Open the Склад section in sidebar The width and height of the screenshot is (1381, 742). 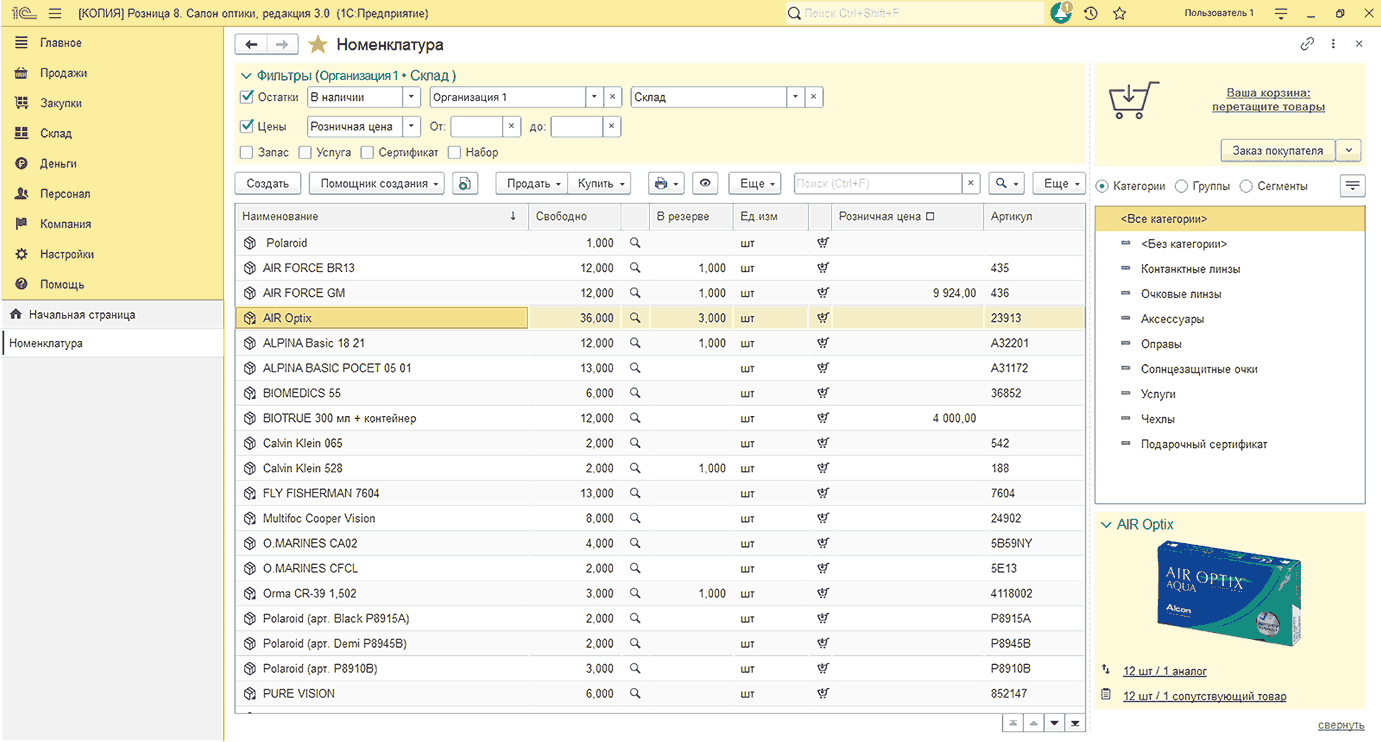(56, 133)
